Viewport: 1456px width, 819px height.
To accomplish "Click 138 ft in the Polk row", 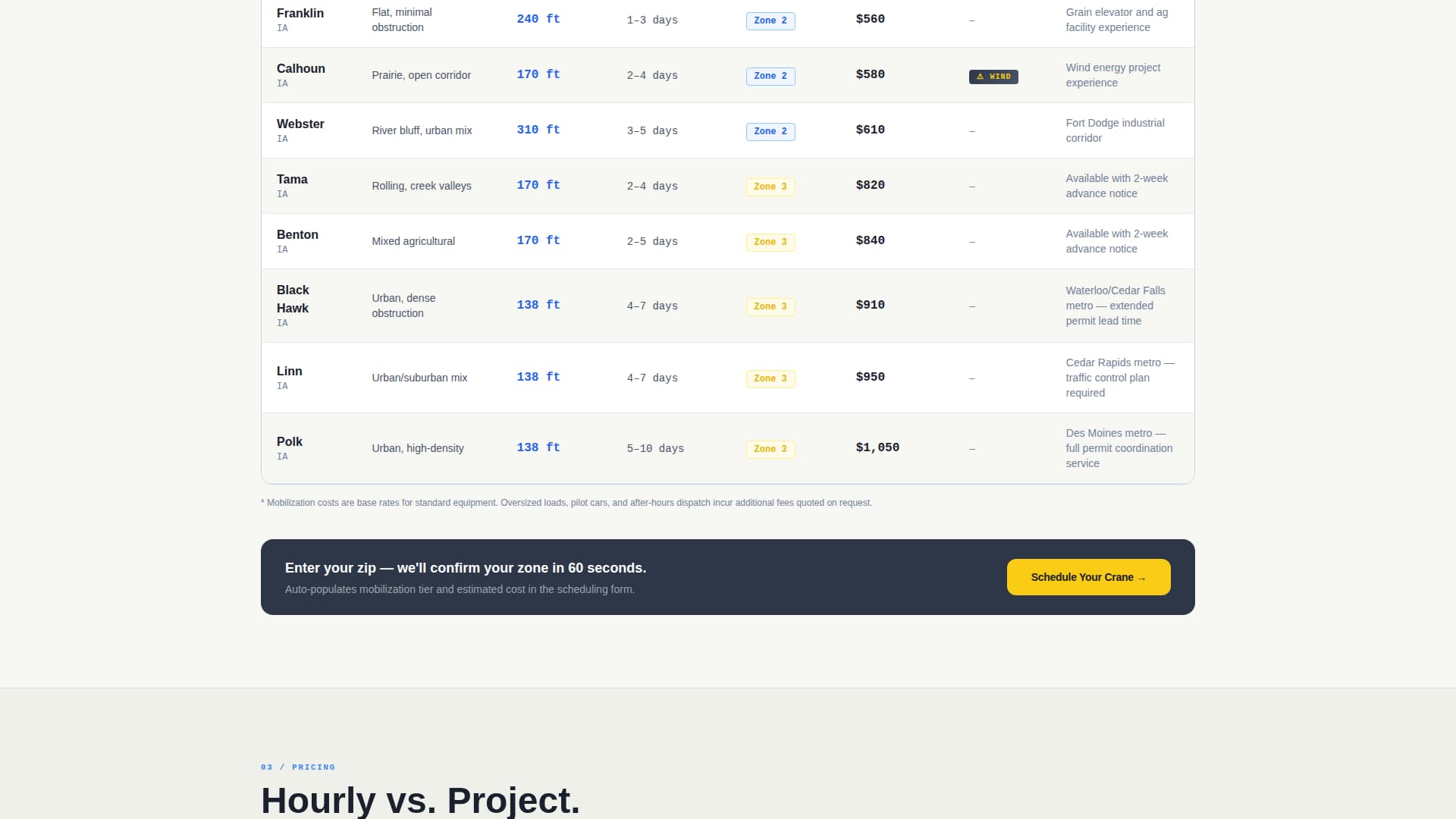I will [538, 447].
